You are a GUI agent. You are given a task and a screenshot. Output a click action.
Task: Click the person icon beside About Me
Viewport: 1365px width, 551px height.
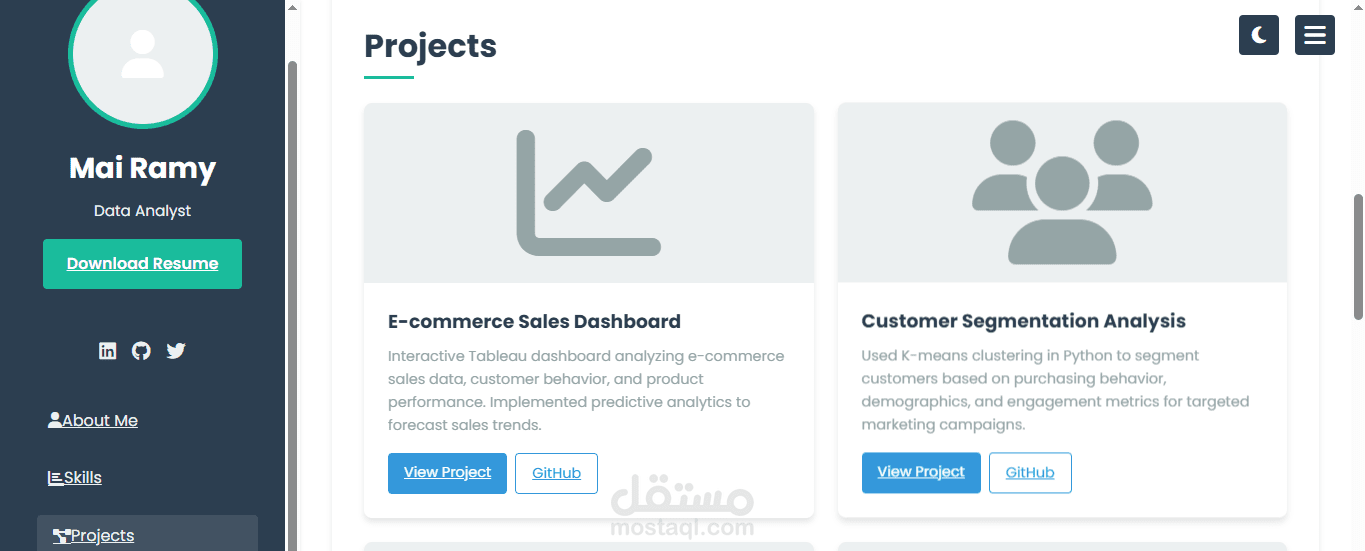[x=55, y=420]
